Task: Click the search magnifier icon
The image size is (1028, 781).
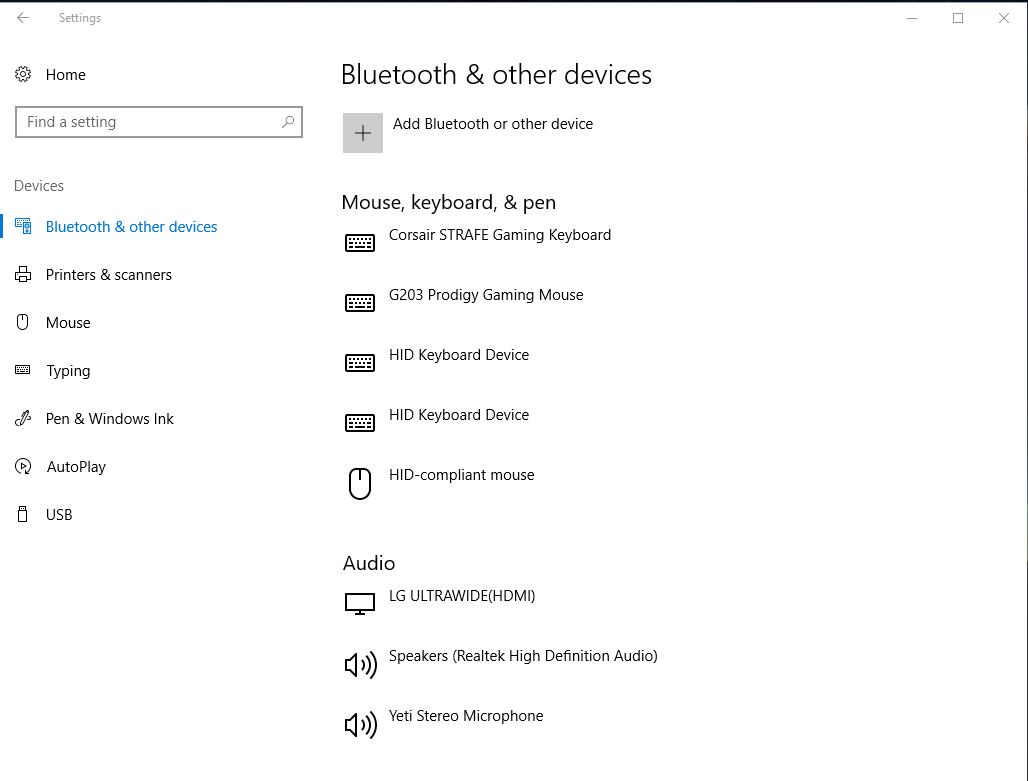Action: point(288,122)
